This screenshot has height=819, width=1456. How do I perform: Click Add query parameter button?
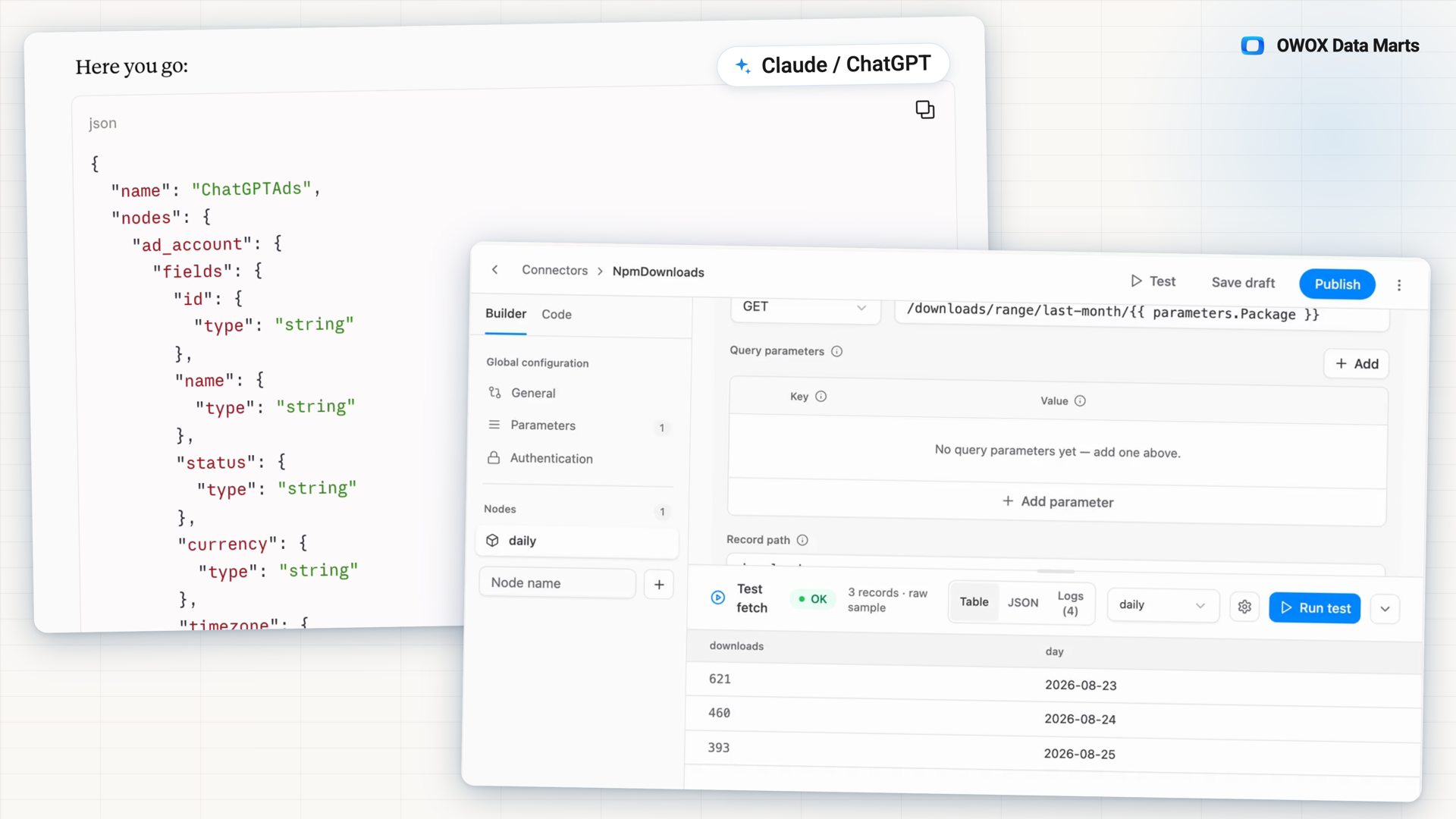coord(1357,364)
